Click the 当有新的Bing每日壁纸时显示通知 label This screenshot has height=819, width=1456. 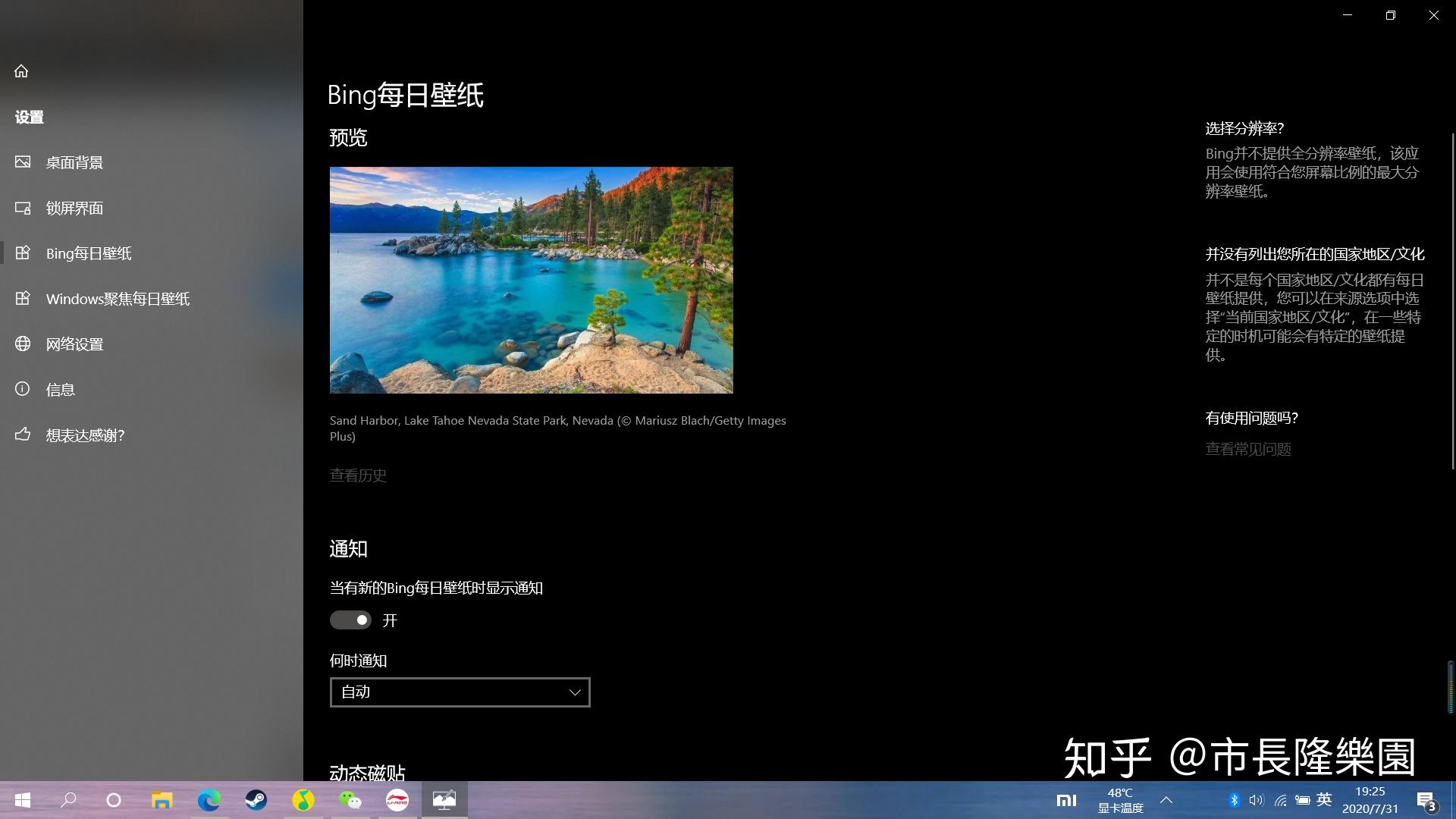[436, 588]
